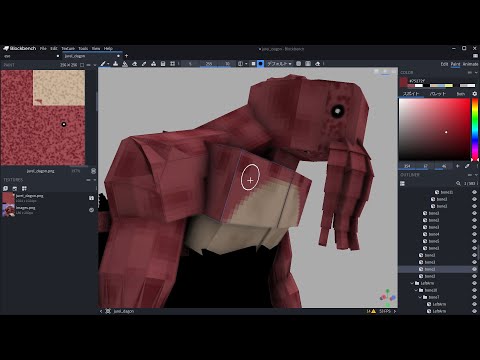The height and width of the screenshot is (360, 480).
Task: Open the デフォルト dropdown
Action: coord(279,63)
